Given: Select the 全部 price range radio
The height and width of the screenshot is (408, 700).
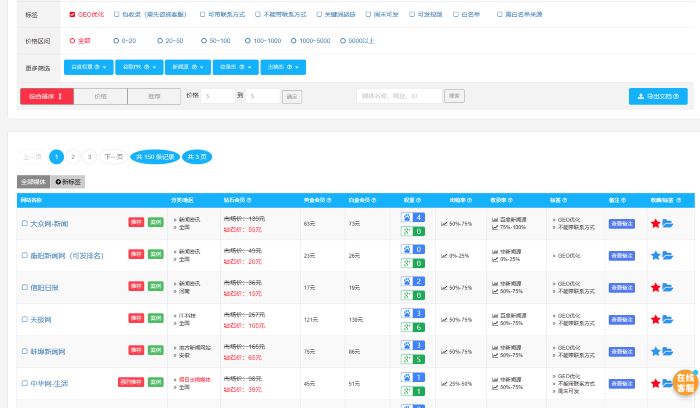Looking at the screenshot, I should 72,41.
